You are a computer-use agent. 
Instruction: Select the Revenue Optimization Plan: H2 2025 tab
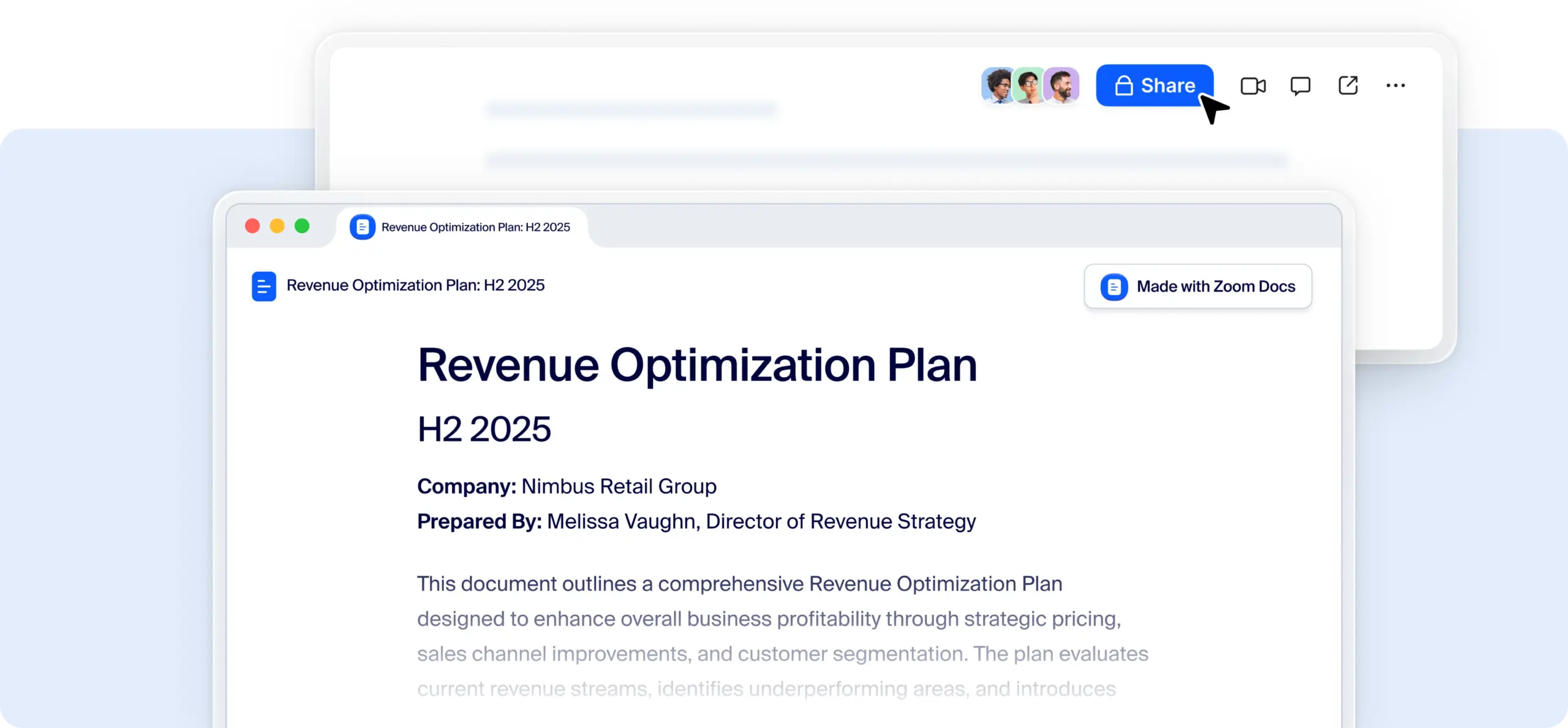475,227
